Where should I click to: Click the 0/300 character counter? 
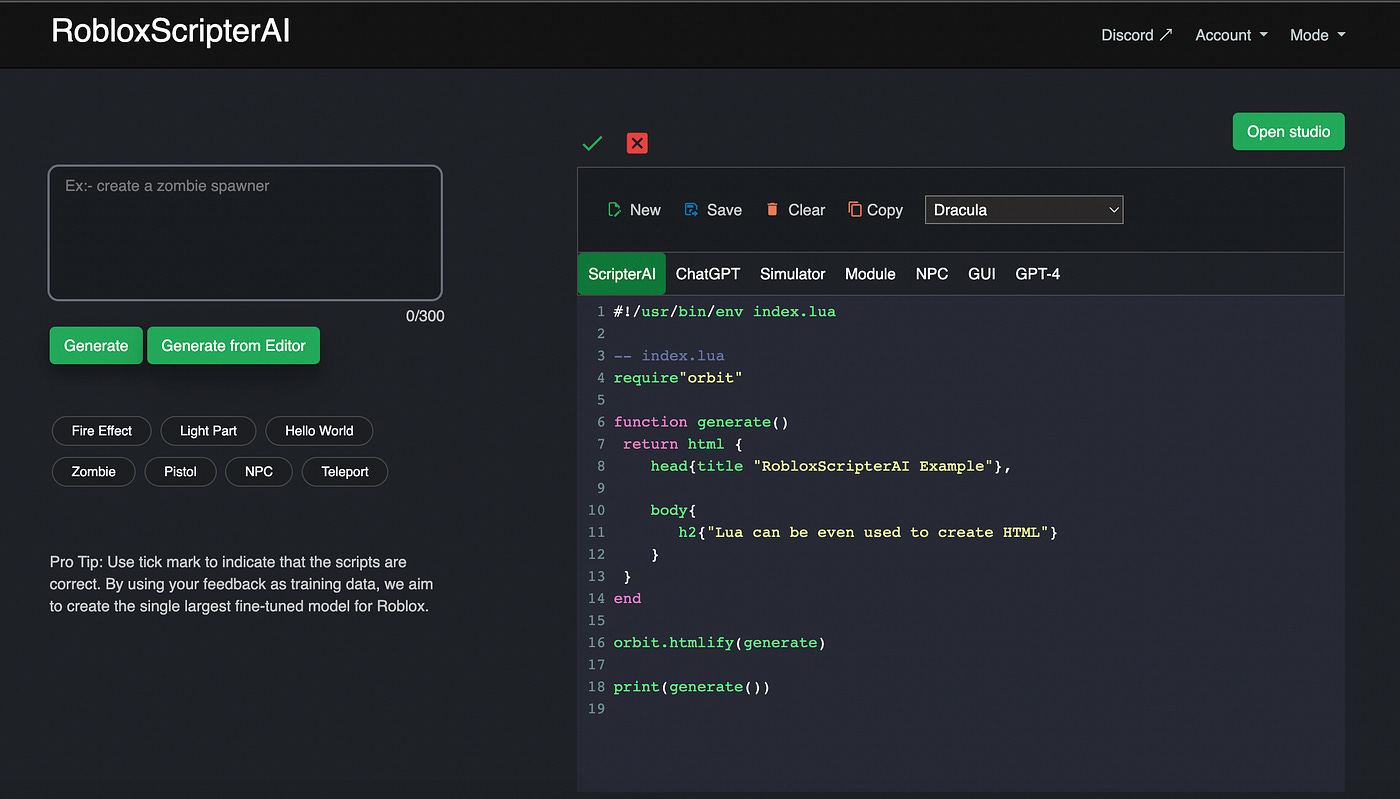425,316
